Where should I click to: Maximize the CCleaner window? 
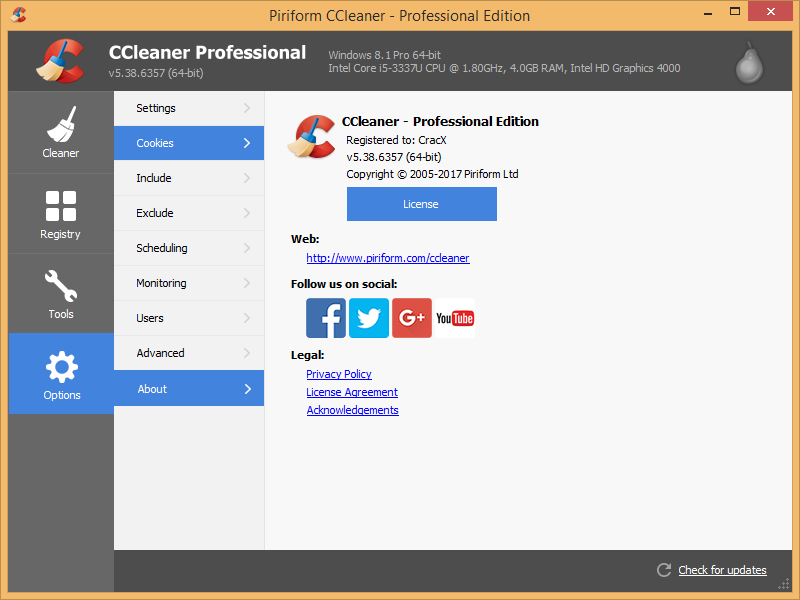735,11
